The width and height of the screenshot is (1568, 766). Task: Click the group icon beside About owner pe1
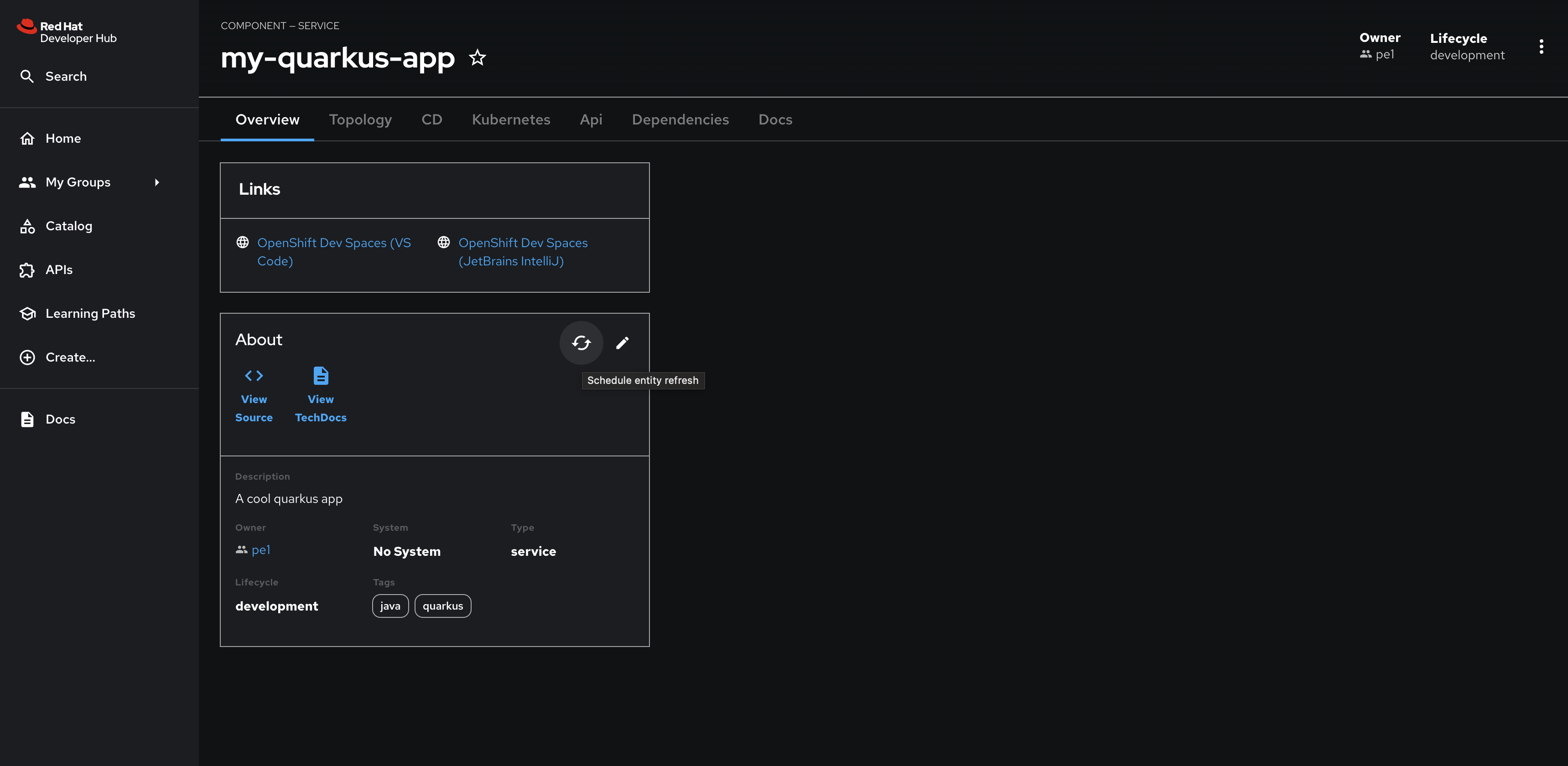241,549
